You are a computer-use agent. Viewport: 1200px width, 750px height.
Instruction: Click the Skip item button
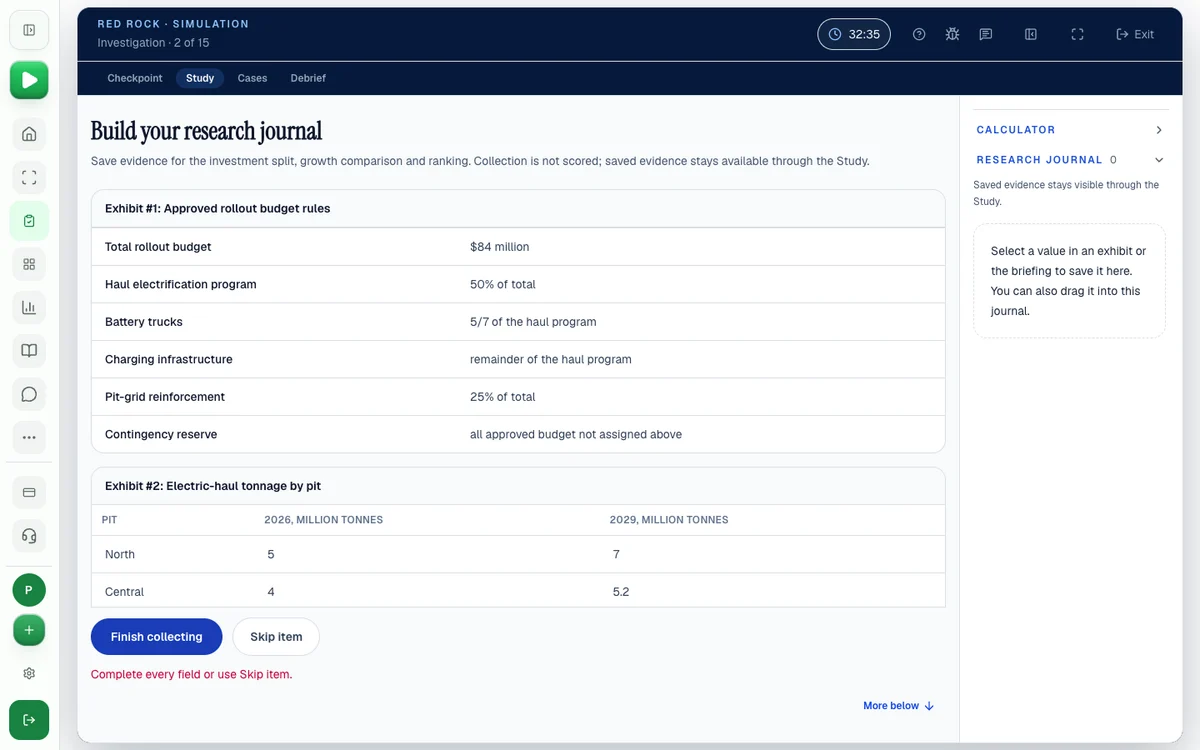click(276, 637)
